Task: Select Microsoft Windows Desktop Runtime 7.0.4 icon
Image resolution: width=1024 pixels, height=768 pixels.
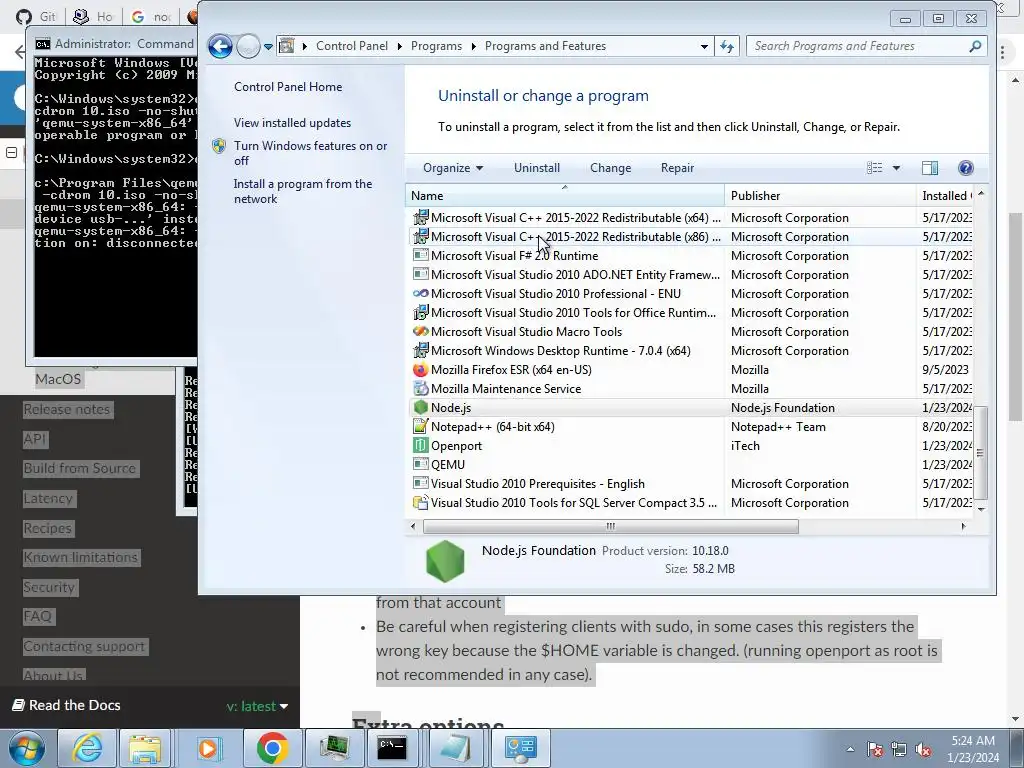Action: [x=421, y=351]
